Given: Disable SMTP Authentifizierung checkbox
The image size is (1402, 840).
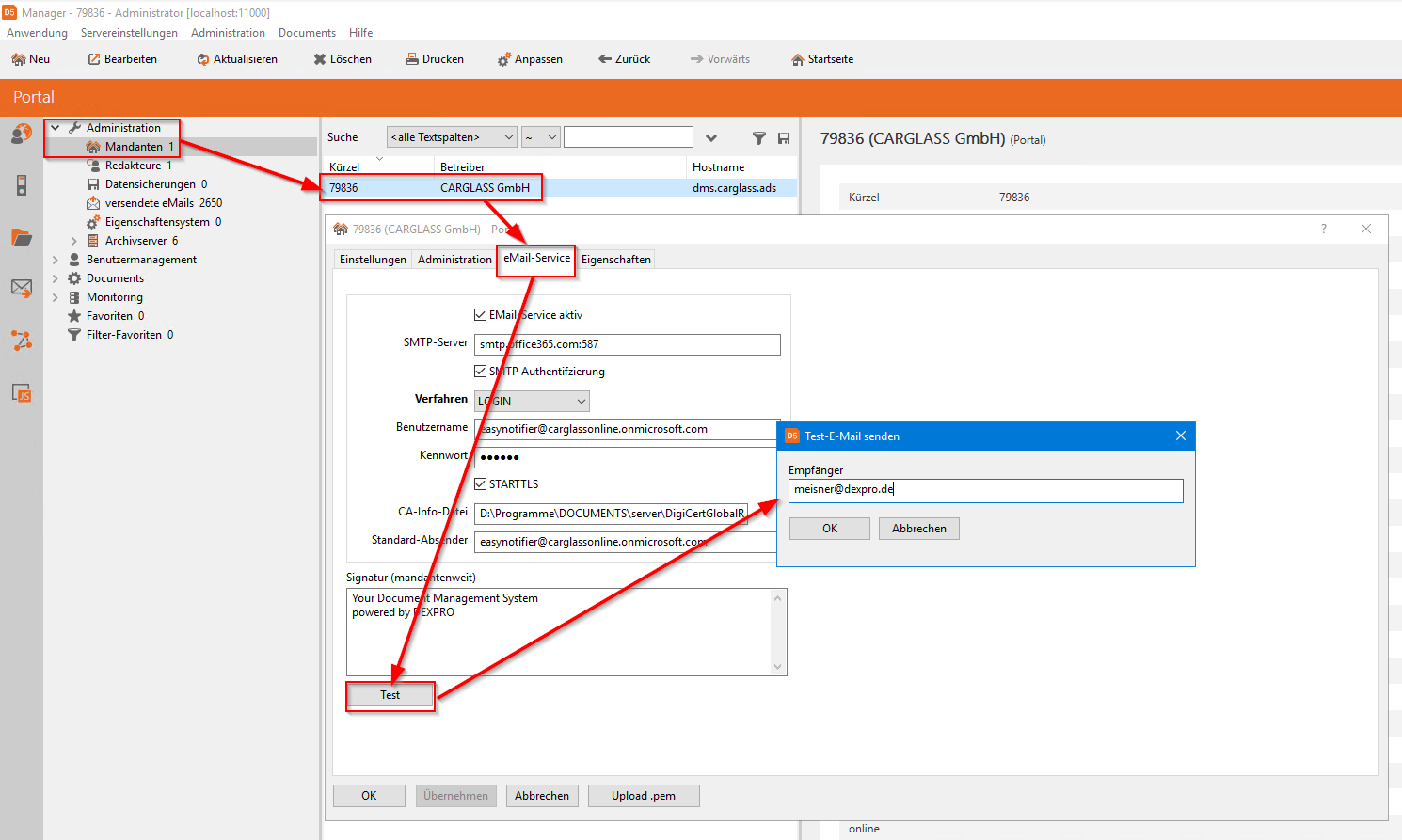Looking at the screenshot, I should [x=481, y=372].
